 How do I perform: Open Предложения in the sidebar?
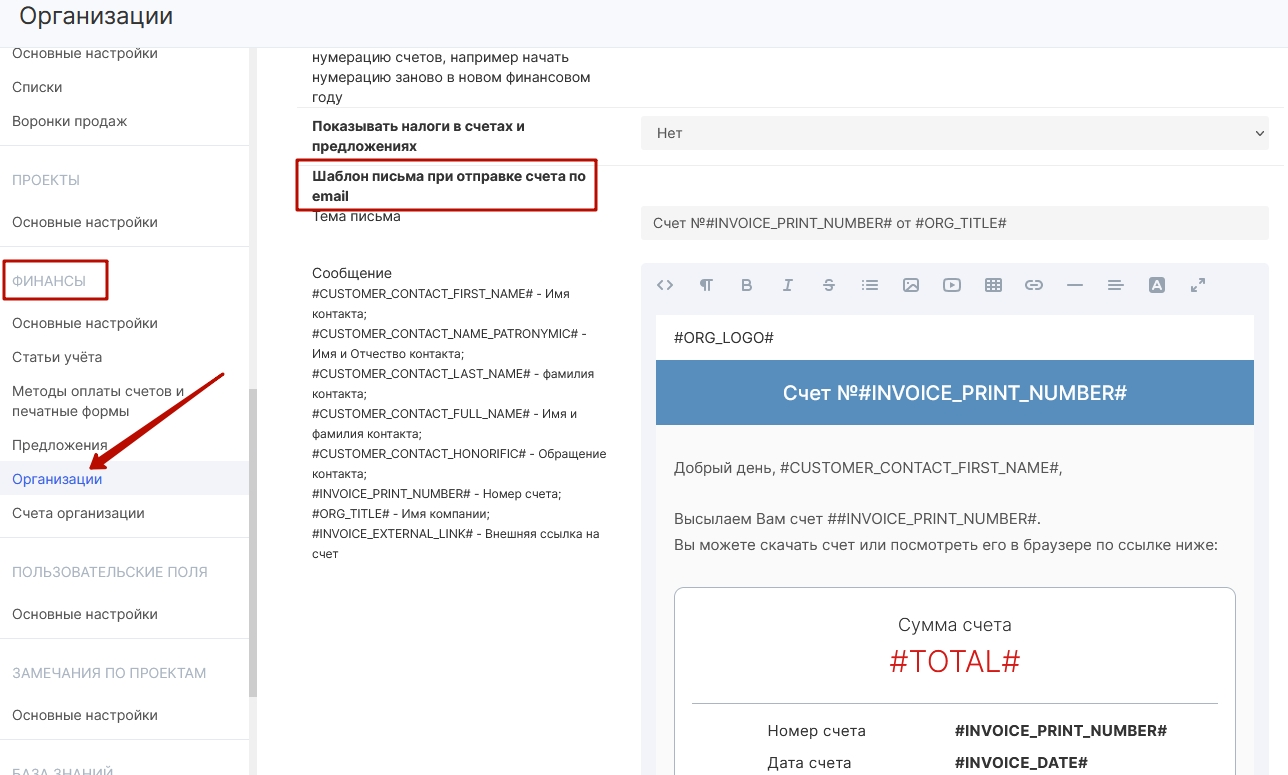(x=60, y=445)
